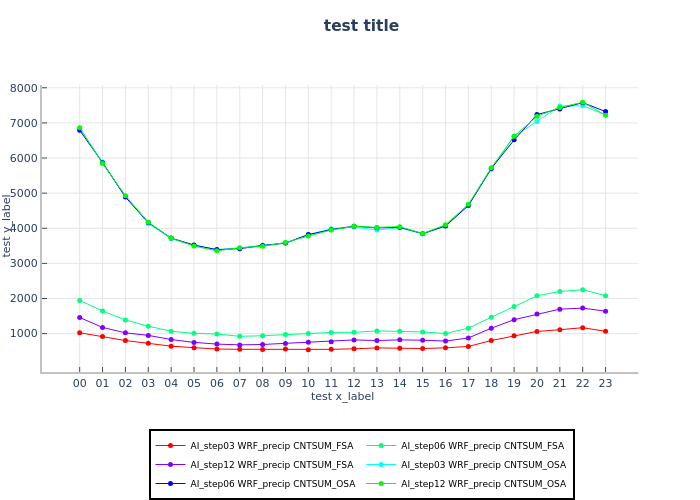The width and height of the screenshot is (700, 500).
Task: Click the cyan legend swatch for AI_step03 CNTSUM_OSA
Action: [x=381, y=464]
